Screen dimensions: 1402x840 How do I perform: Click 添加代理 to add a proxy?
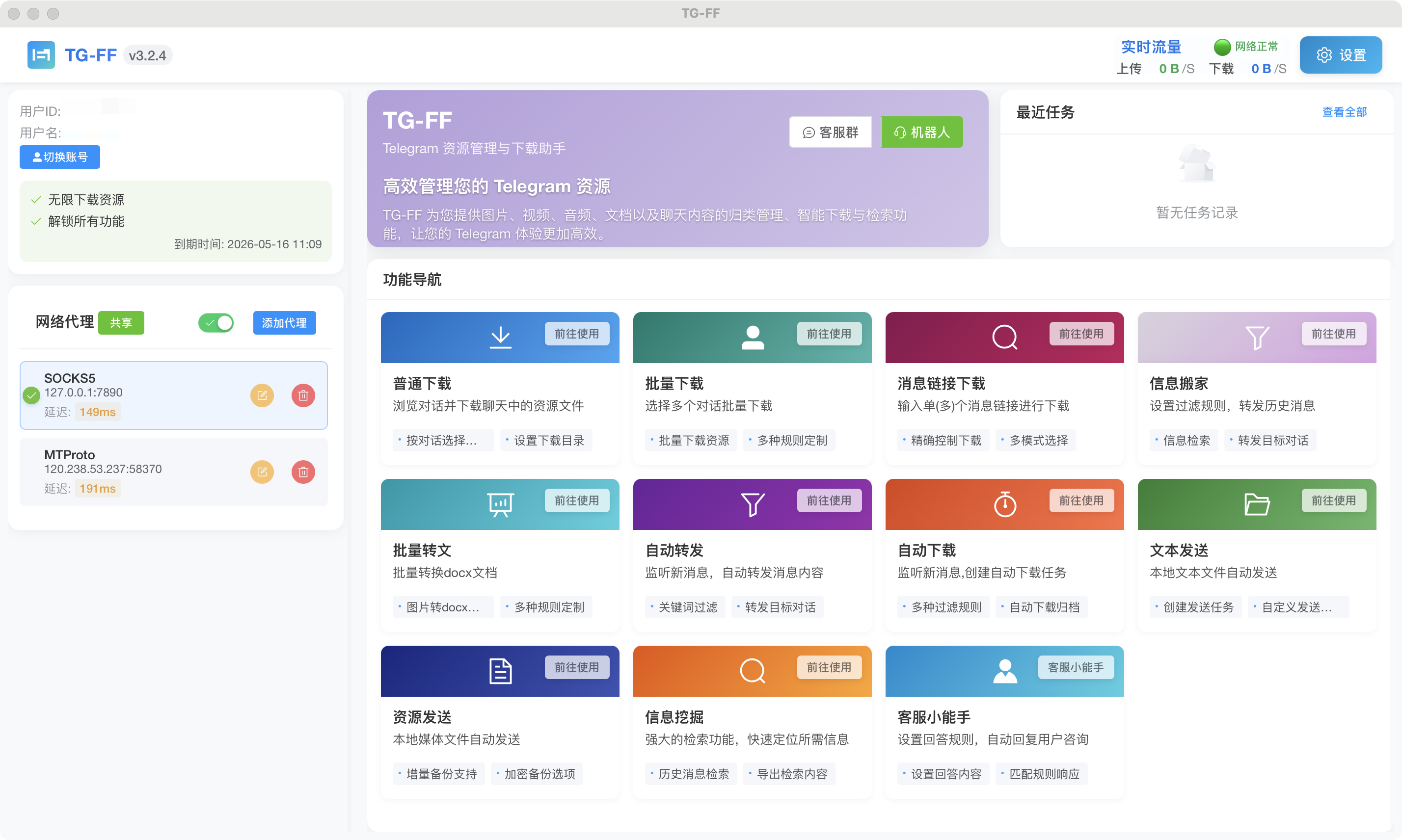[x=284, y=323]
